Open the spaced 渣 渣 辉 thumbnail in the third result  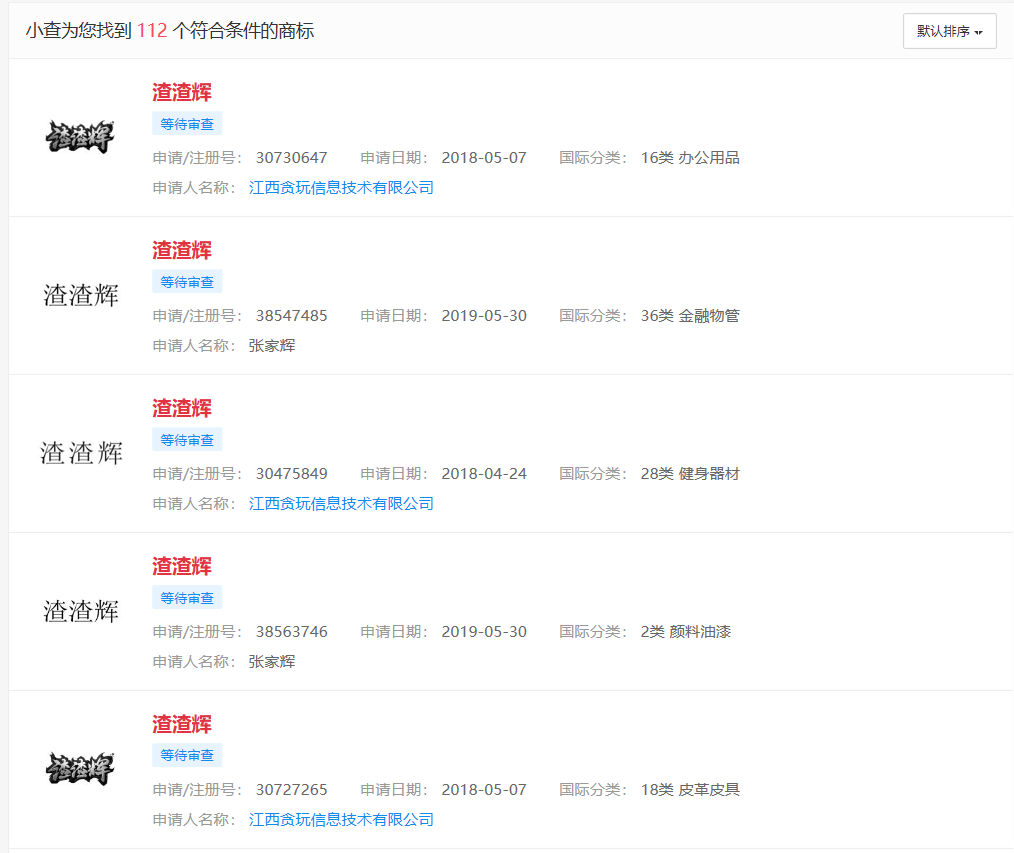point(79,451)
